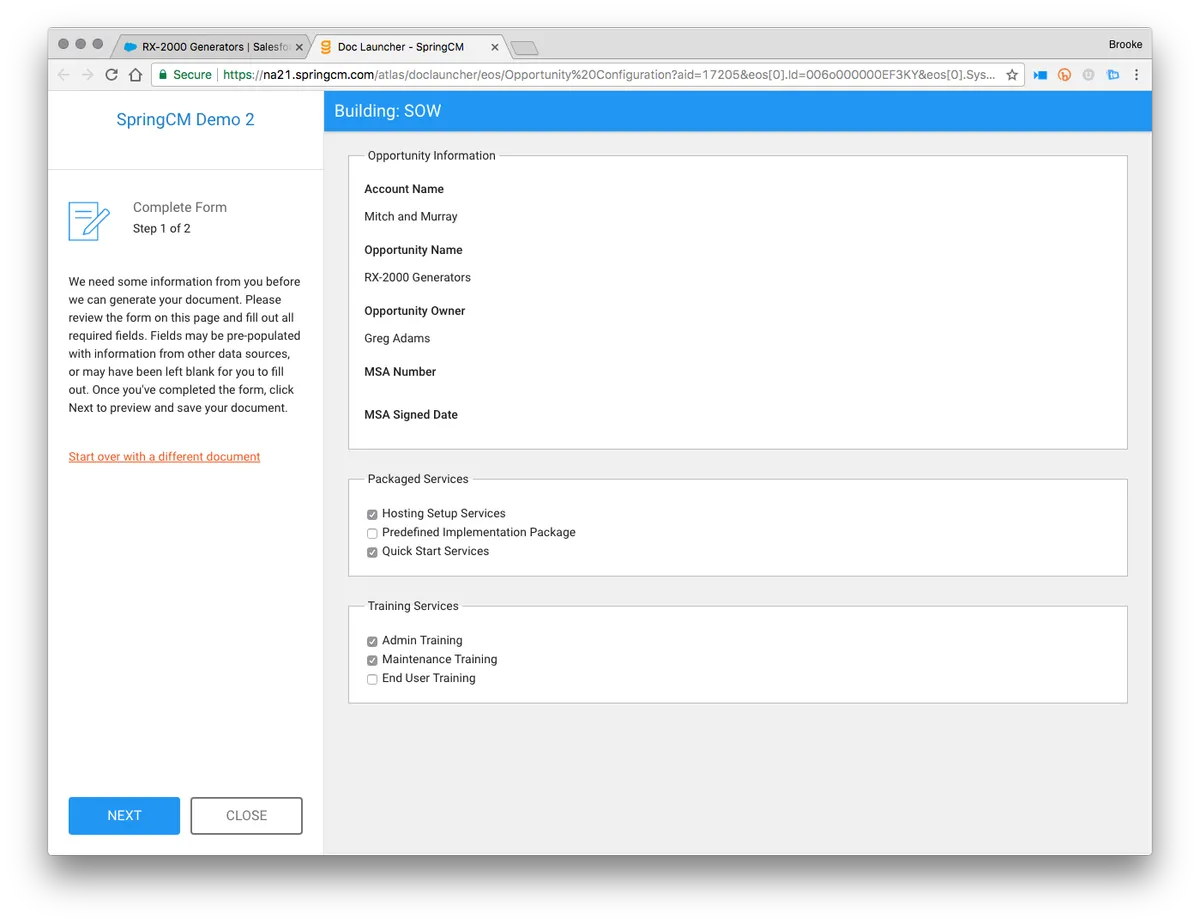This screenshot has height=924, width=1200.
Task: Click the yellow window minimize button
Action: pos(80,44)
